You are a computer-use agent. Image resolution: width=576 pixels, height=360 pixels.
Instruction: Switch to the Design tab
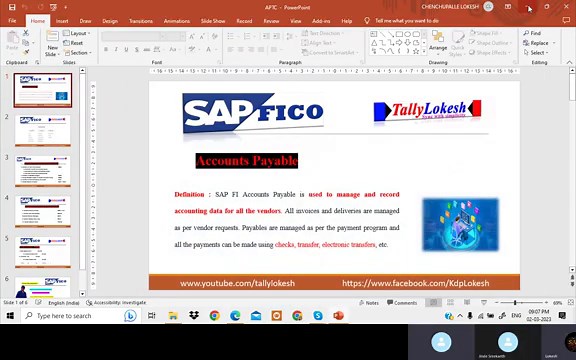tap(110, 21)
